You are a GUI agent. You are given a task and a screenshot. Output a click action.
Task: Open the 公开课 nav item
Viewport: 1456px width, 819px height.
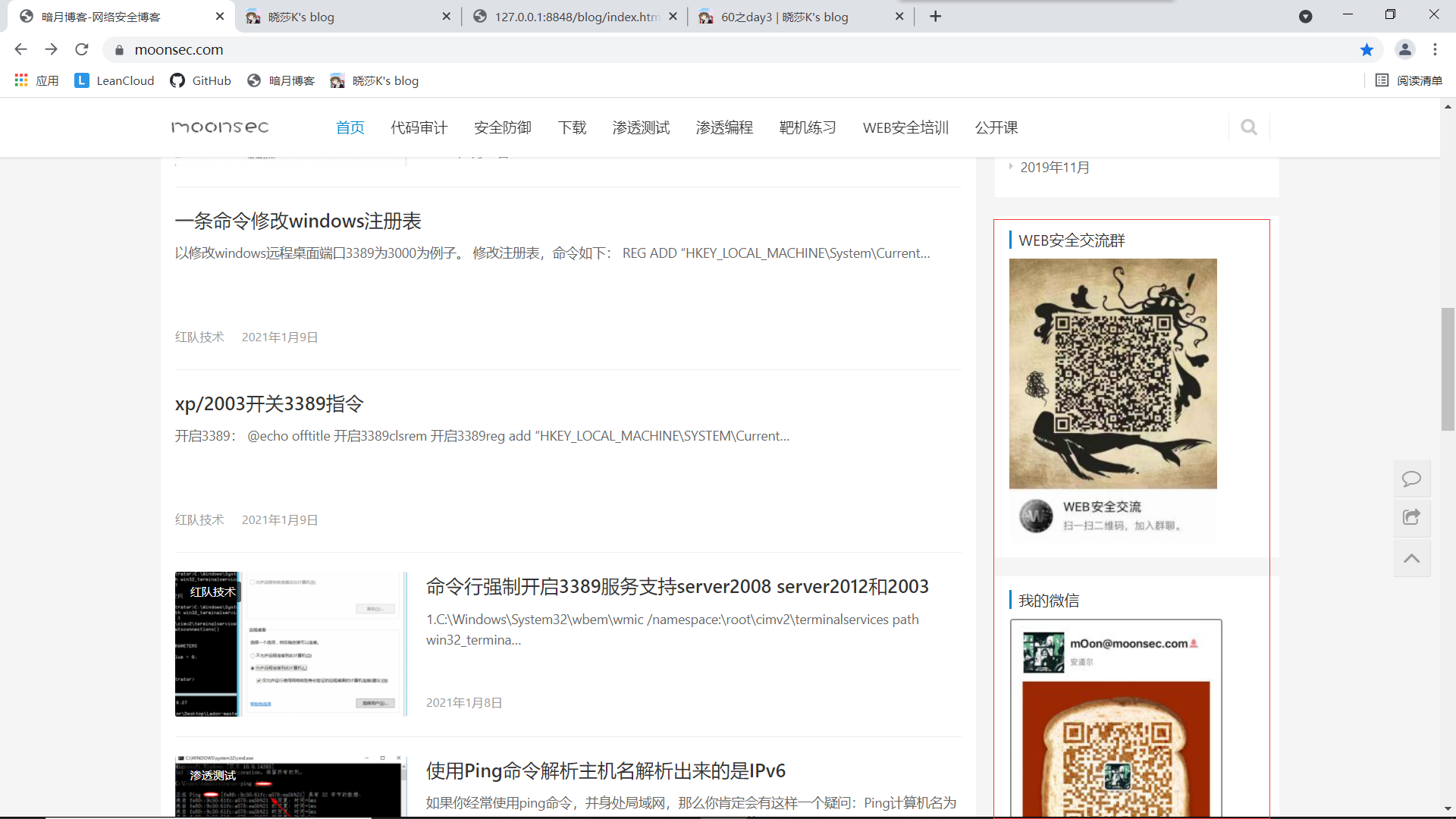click(996, 127)
